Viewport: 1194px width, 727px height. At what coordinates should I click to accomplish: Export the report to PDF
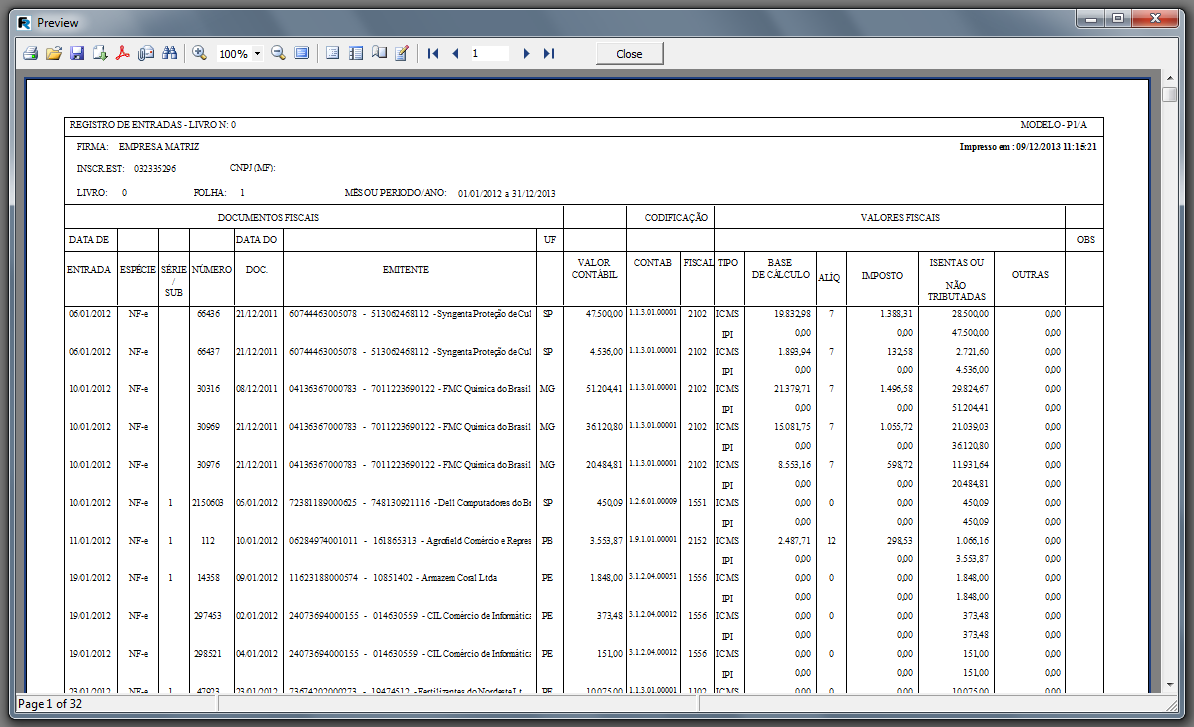pyautogui.click(x=123, y=53)
